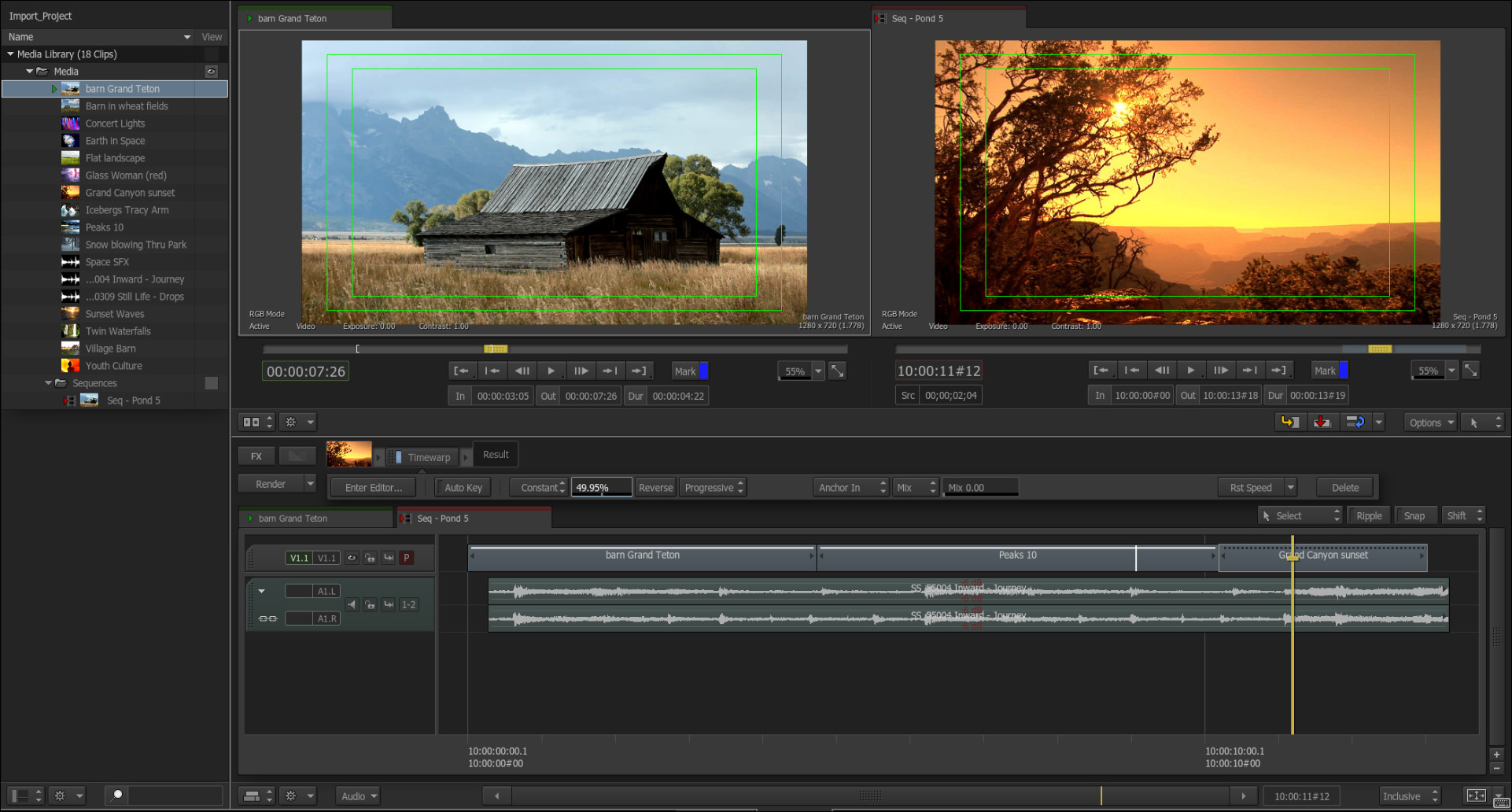
Task: Go to In point in source viewer
Action: [x=462, y=371]
